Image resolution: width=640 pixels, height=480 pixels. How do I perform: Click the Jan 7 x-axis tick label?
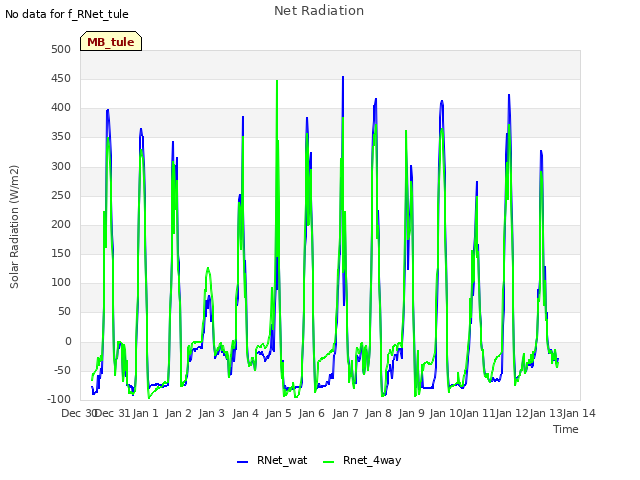pos(345,413)
